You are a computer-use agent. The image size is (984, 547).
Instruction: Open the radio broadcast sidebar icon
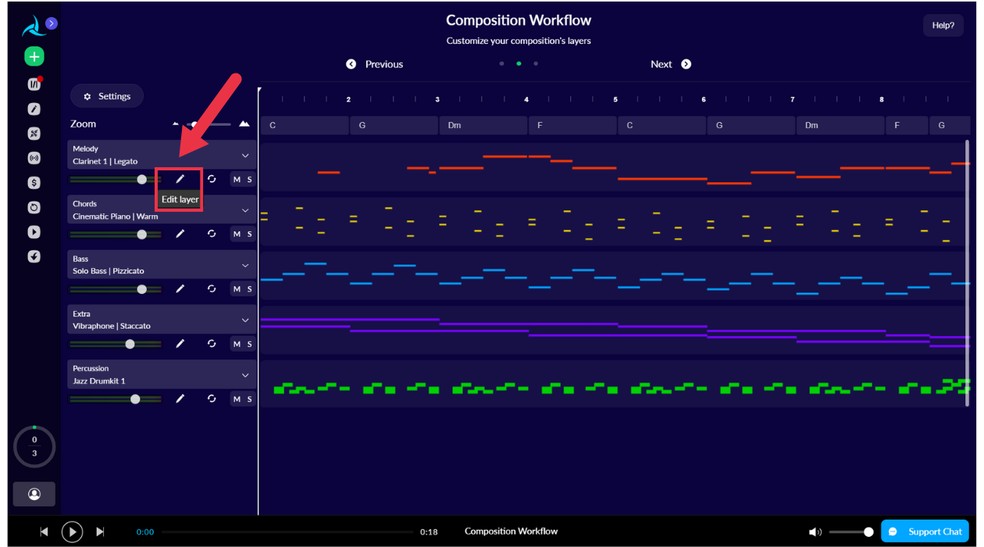point(34,157)
